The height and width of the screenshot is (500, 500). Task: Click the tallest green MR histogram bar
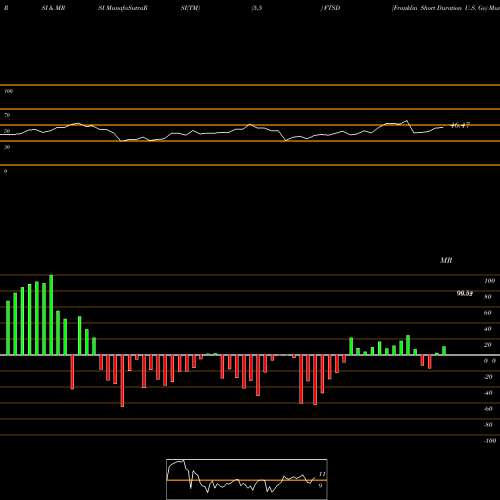51,315
